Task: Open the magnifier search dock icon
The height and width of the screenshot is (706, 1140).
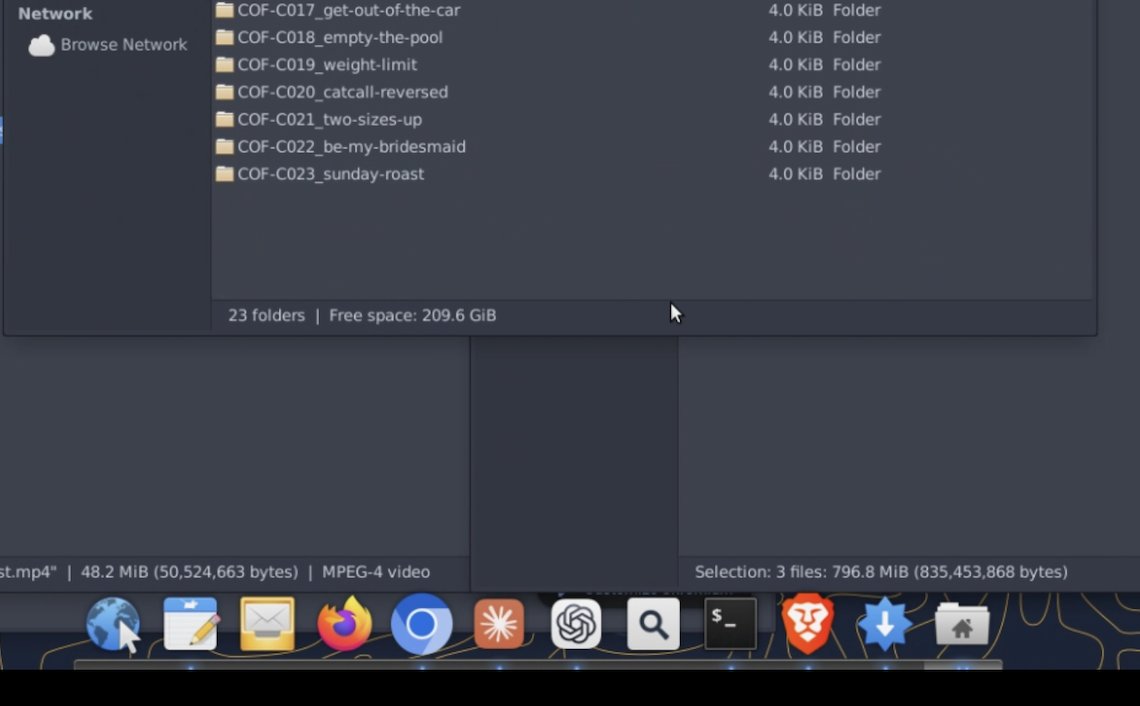Action: (653, 624)
